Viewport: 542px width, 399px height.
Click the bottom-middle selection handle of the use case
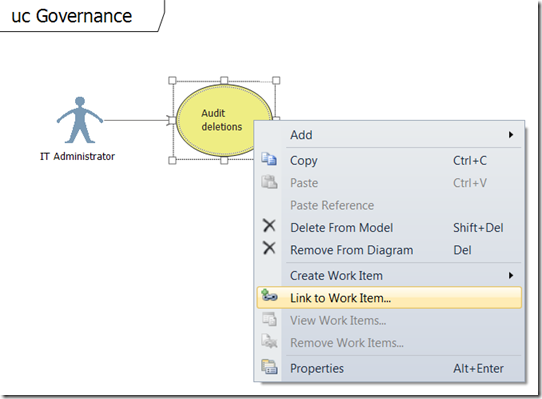pos(224,160)
